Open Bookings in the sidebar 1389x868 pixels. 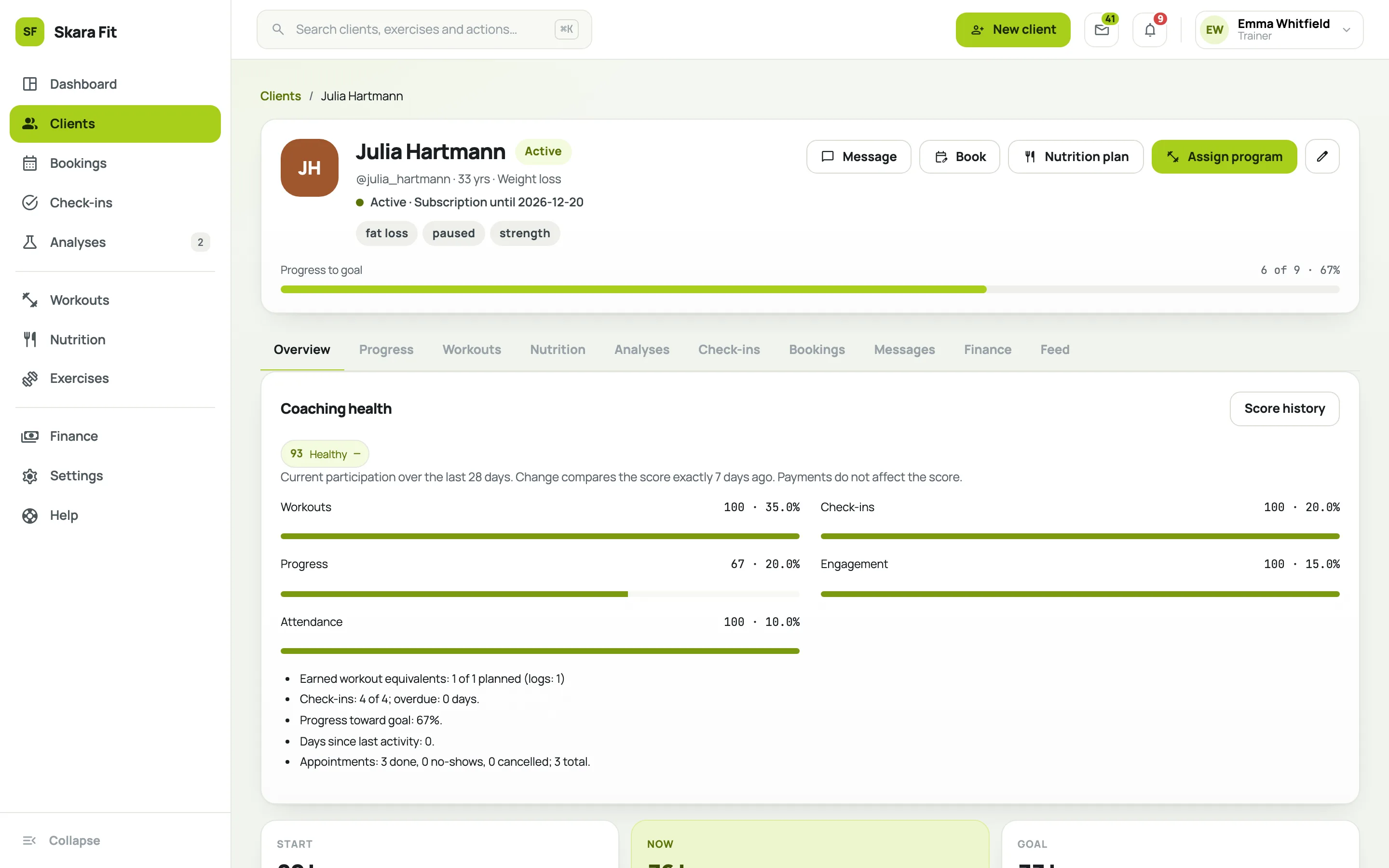(x=115, y=163)
